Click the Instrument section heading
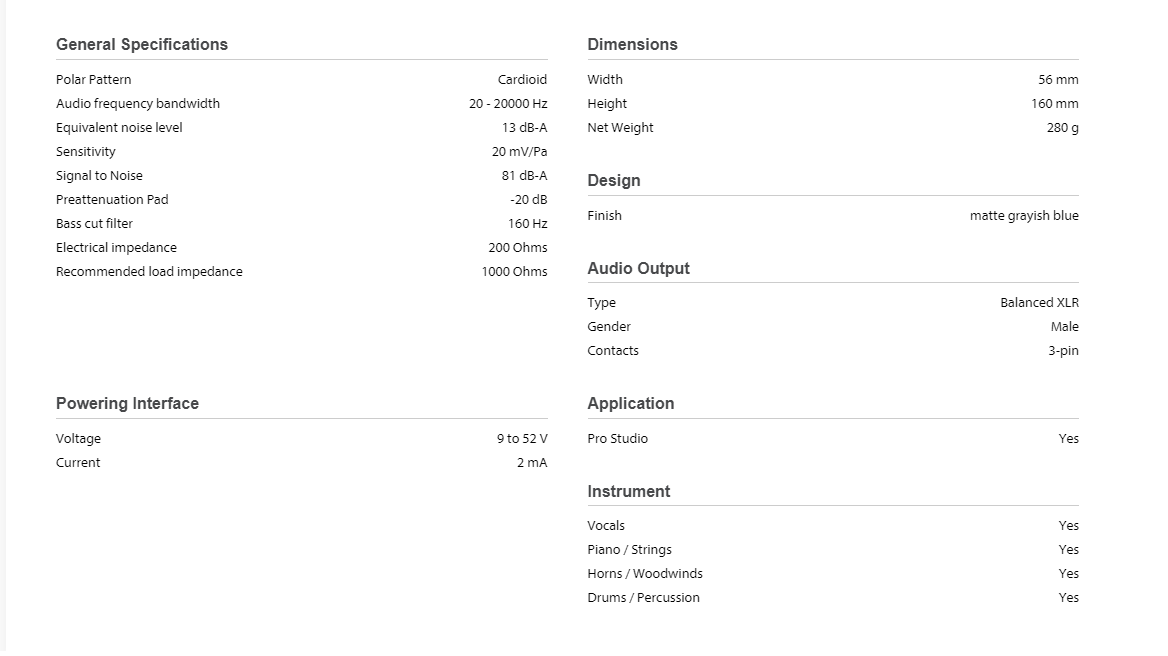Screen dimensions: 1168x656 click(628, 491)
